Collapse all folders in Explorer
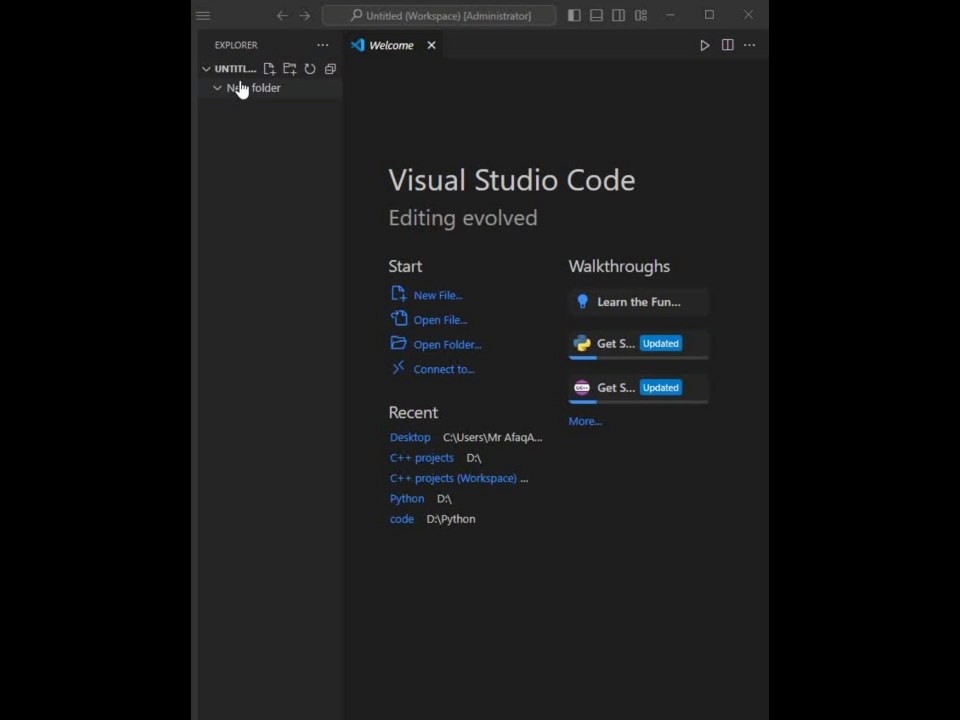960x720 pixels. (330, 69)
